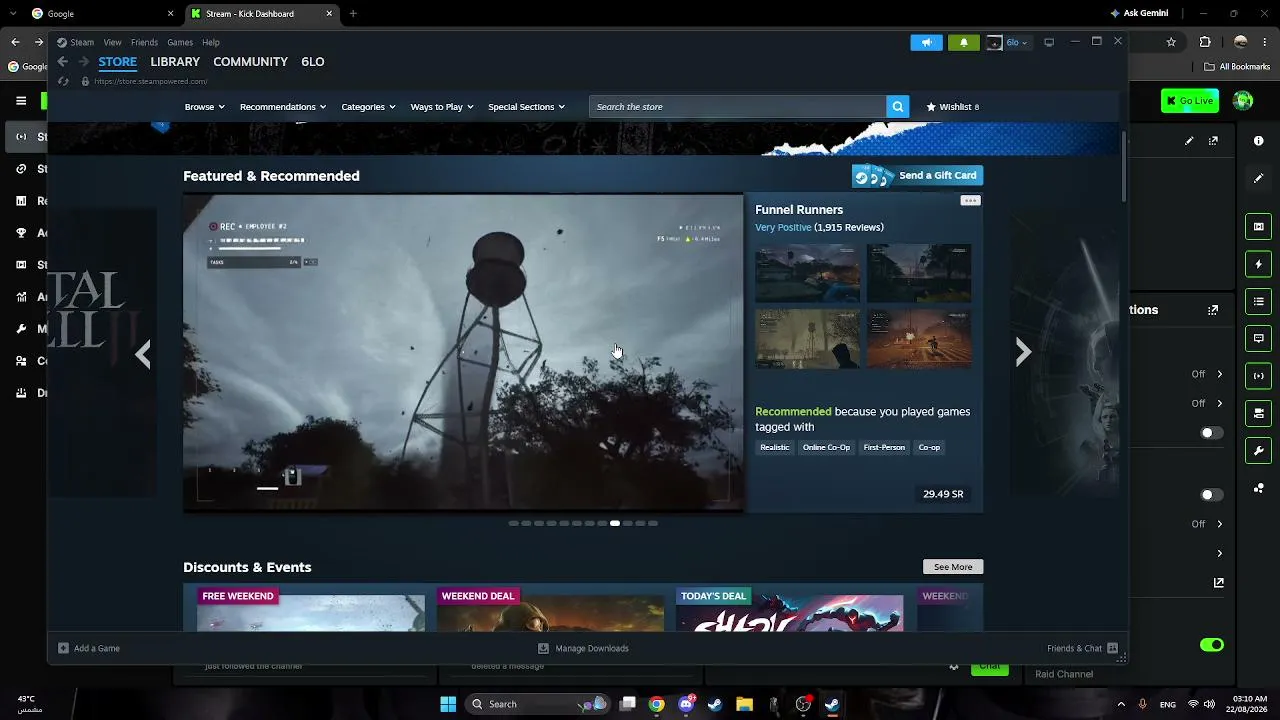Switch to the LIBRARY tab

coord(175,62)
